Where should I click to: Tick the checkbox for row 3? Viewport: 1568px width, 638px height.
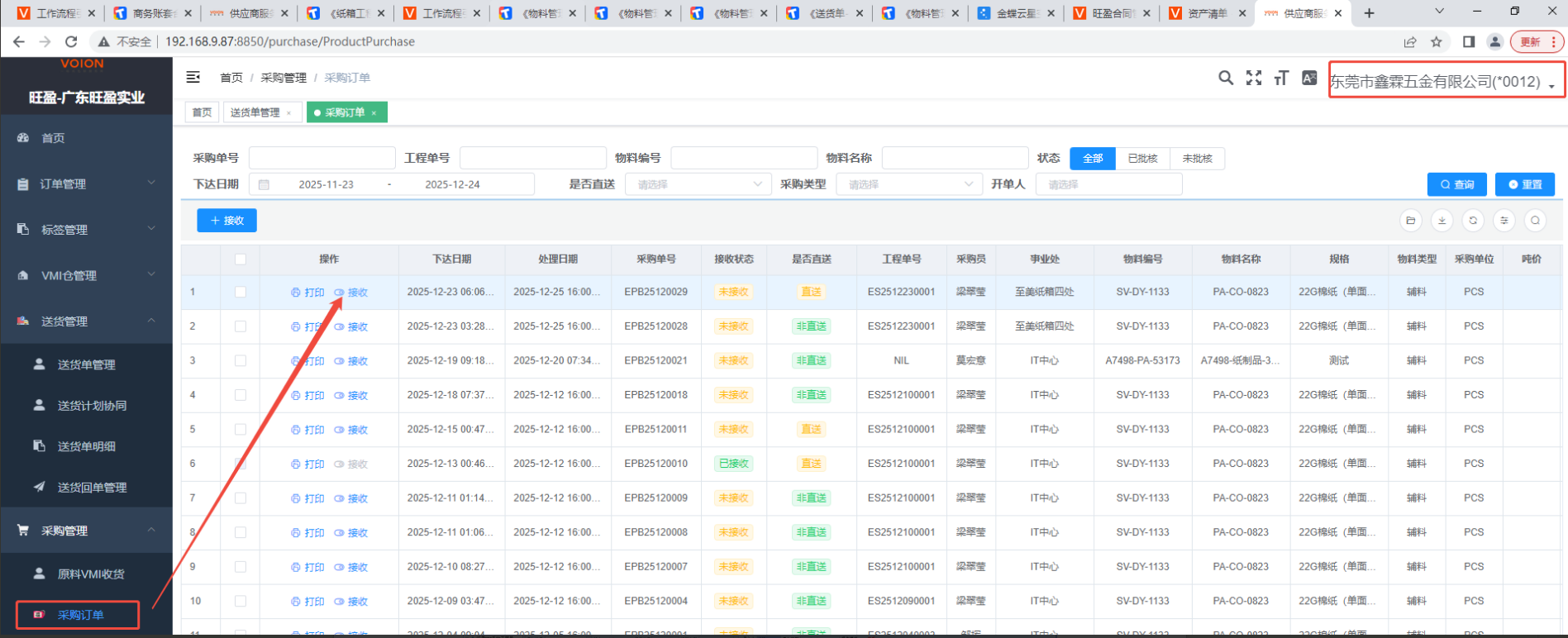click(x=241, y=360)
